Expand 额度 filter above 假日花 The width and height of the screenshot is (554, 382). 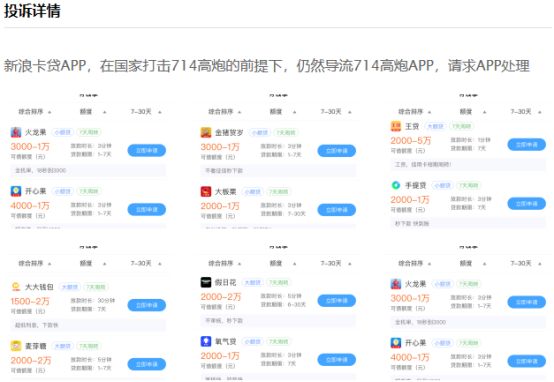(283, 263)
